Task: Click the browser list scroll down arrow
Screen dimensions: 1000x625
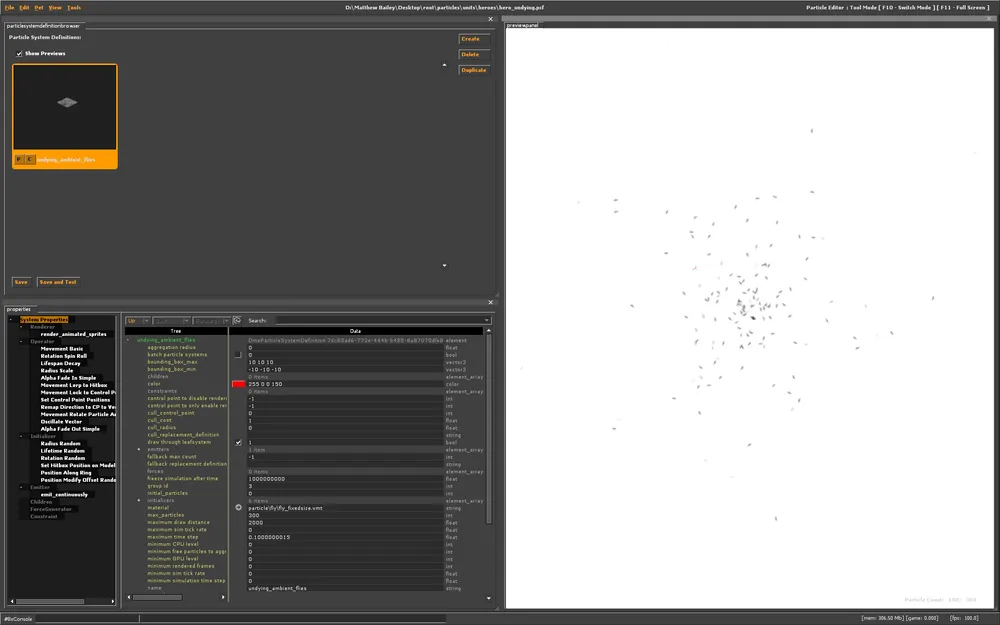Action: 445,266
